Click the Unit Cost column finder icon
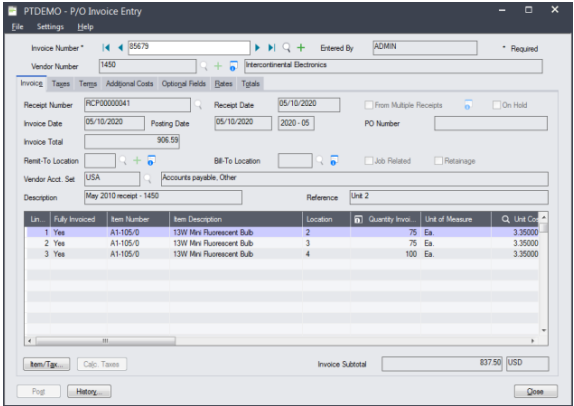 click(x=506, y=219)
